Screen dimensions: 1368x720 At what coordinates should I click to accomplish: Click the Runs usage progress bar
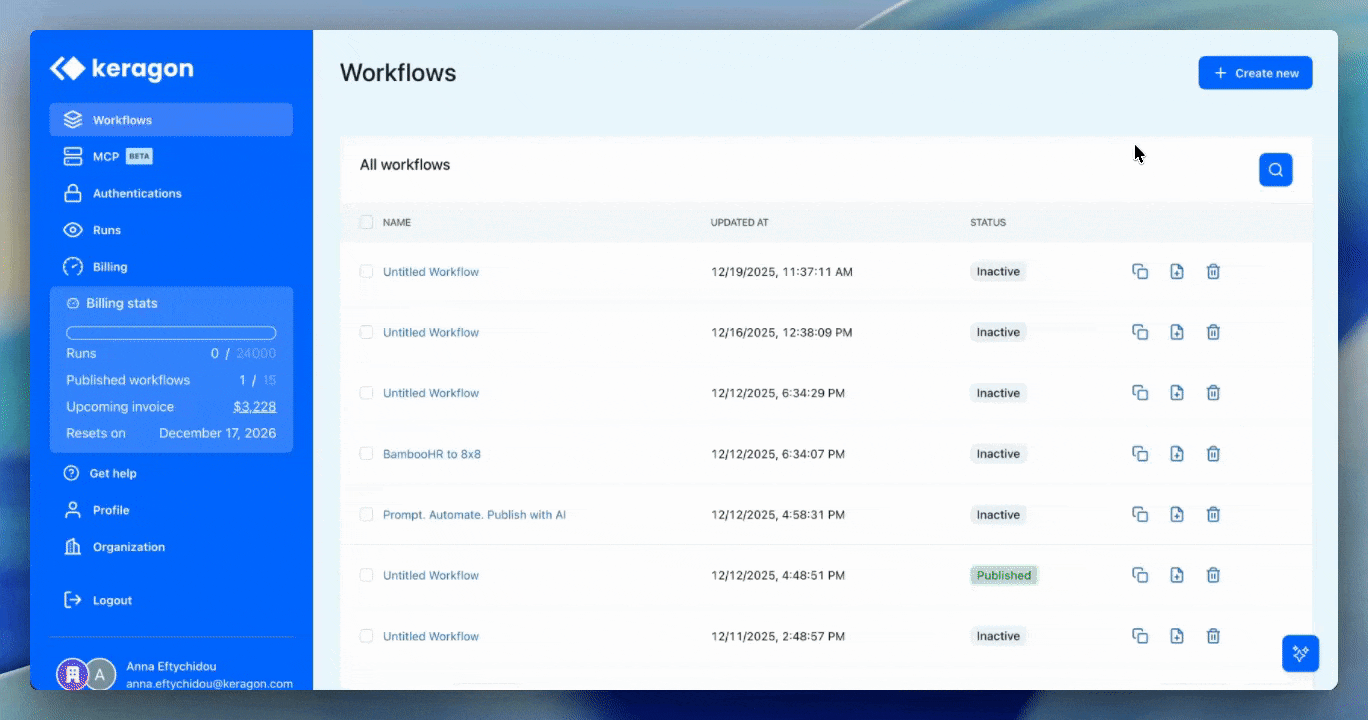[x=170, y=332]
